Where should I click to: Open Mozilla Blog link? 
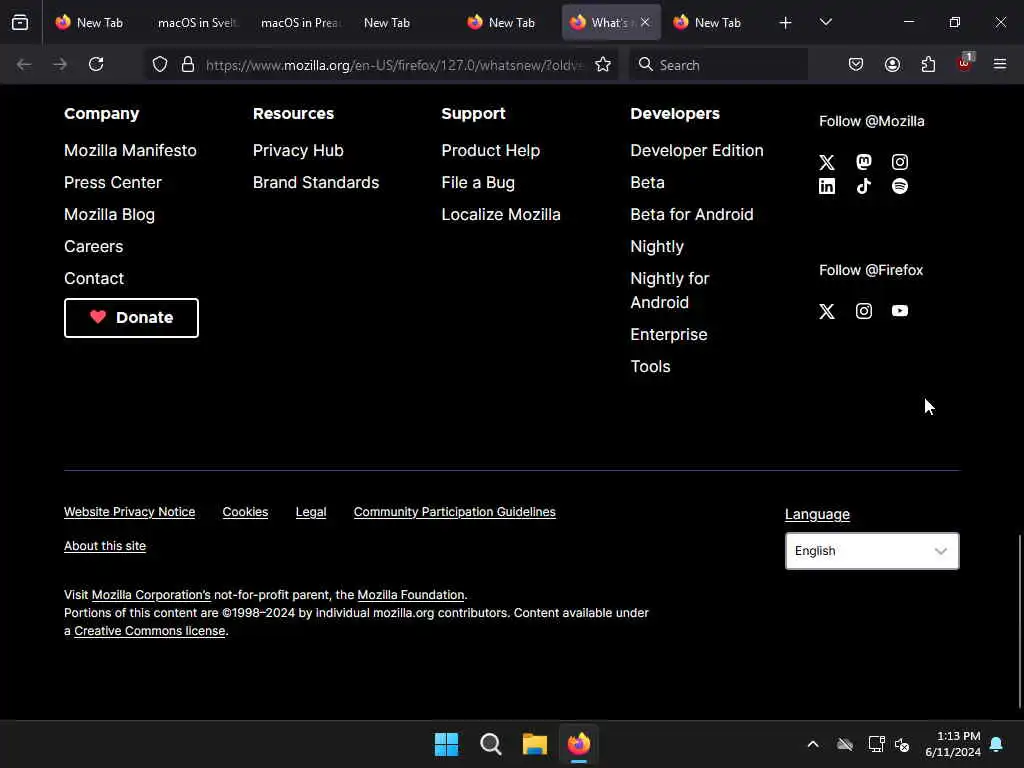109,214
